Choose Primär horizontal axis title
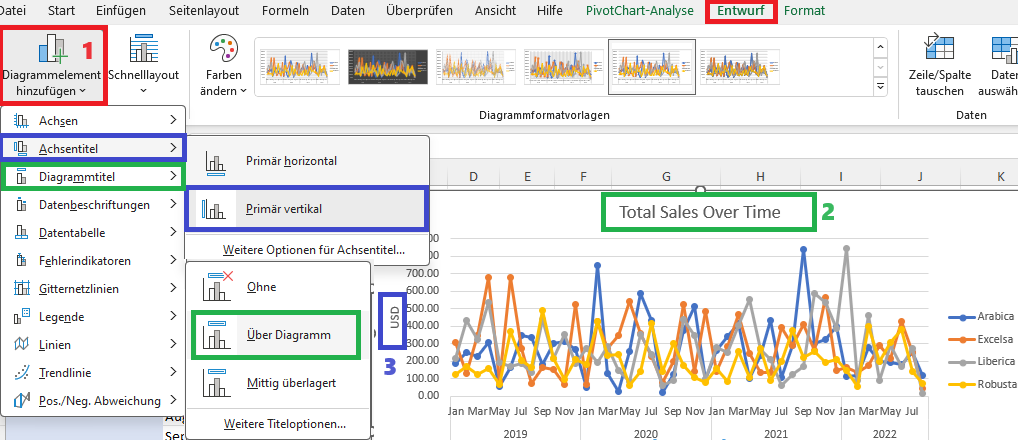Screen dimensions: 1018x440 coord(307,161)
